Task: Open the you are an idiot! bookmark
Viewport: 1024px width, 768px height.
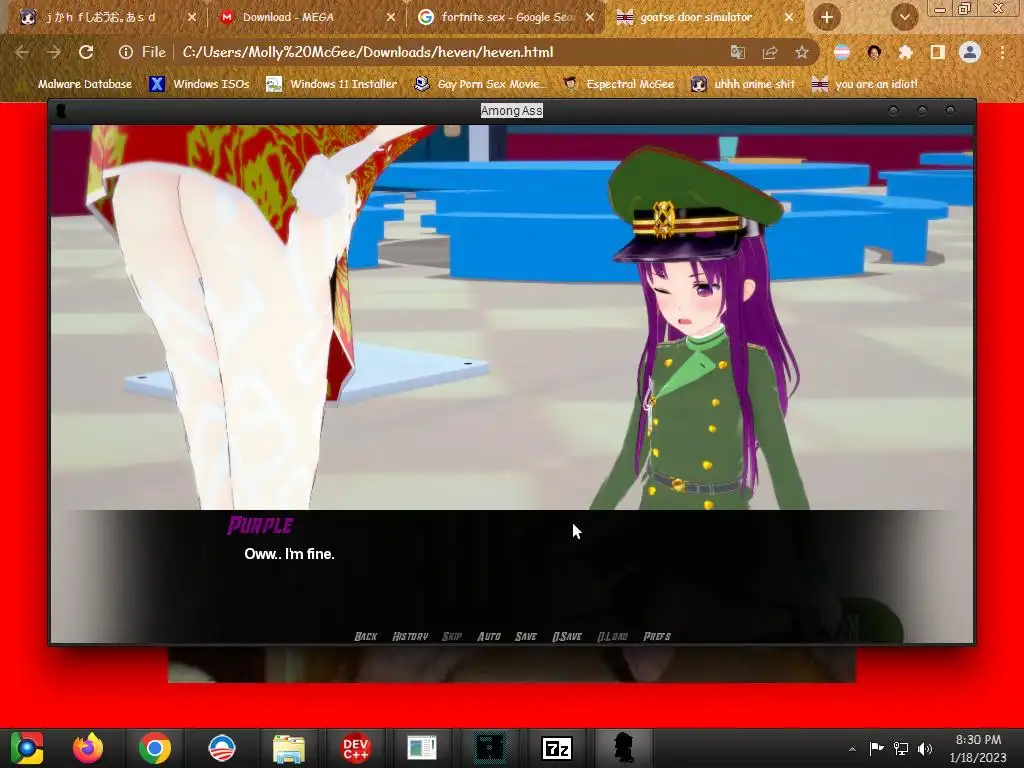Action: point(865,84)
